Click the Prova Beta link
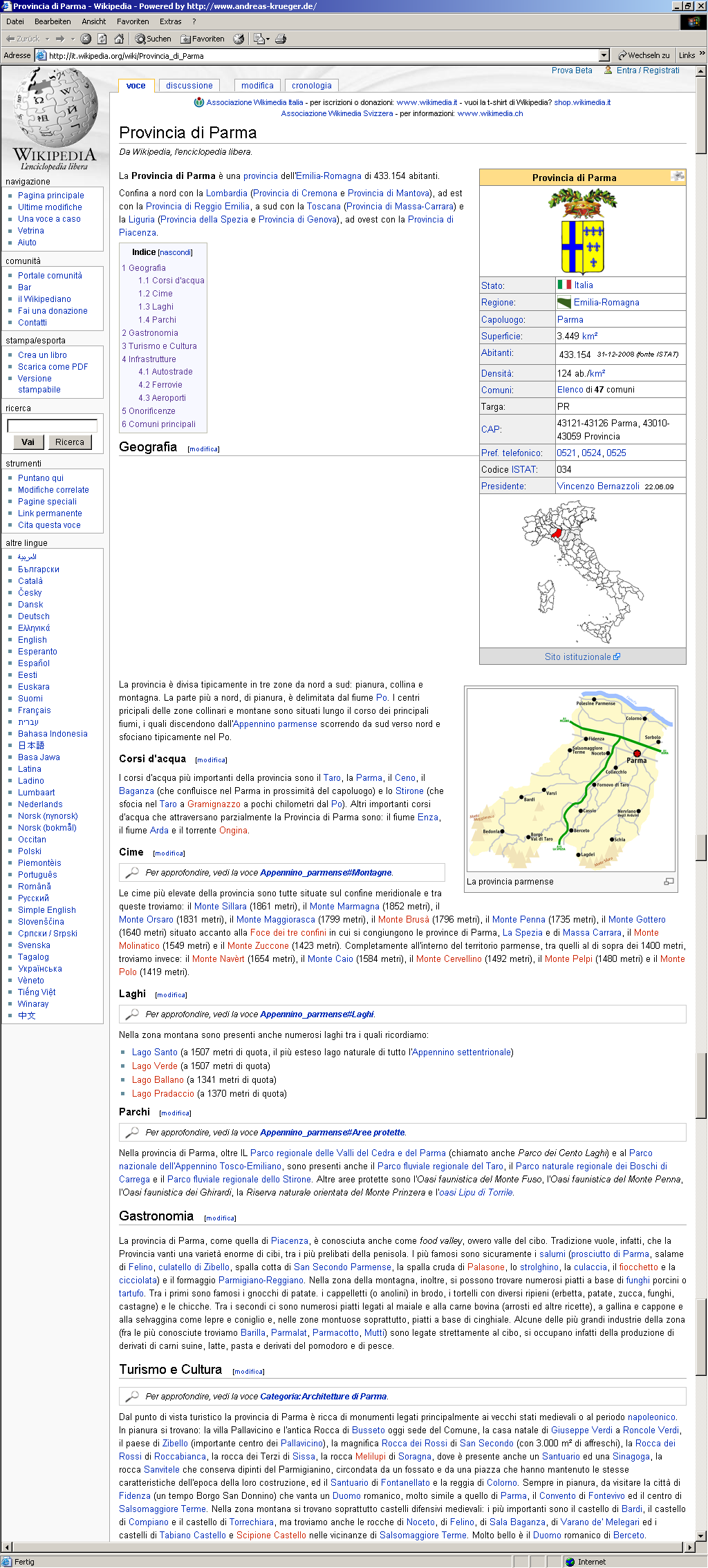This screenshot has width=708, height=1568. pyautogui.click(x=572, y=70)
